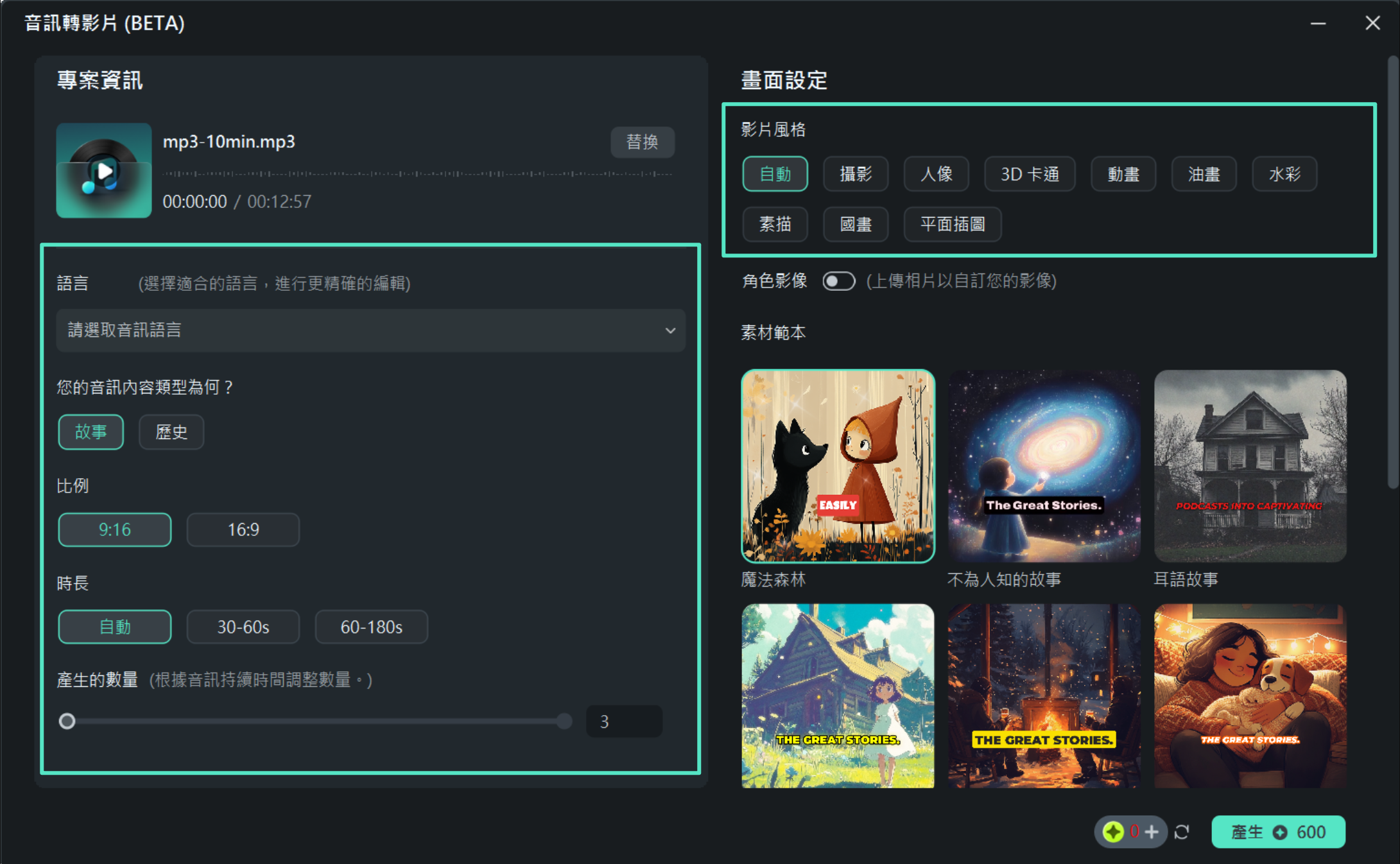The width and height of the screenshot is (1400, 864).
Task: Click the quantity number input field
Action: click(623, 721)
